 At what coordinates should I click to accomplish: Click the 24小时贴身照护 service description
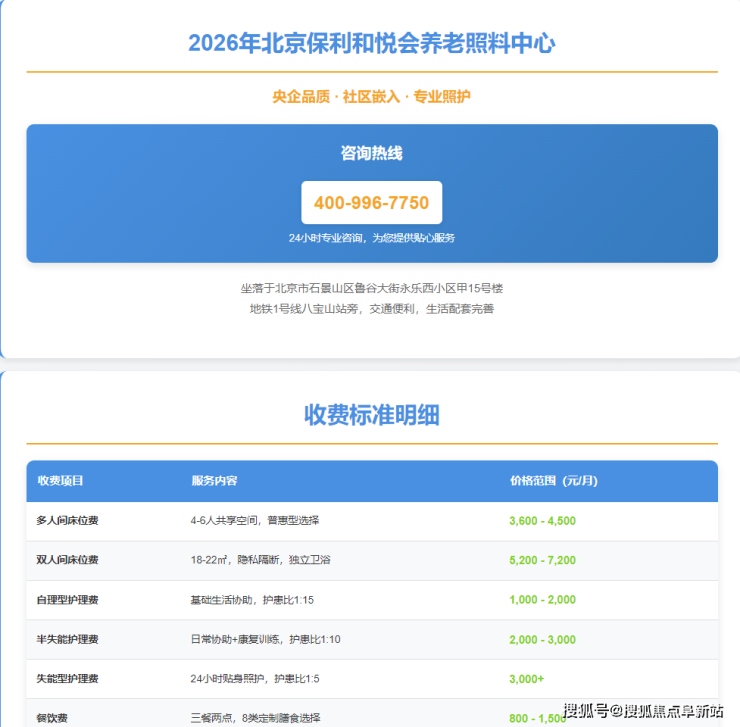tap(255, 679)
